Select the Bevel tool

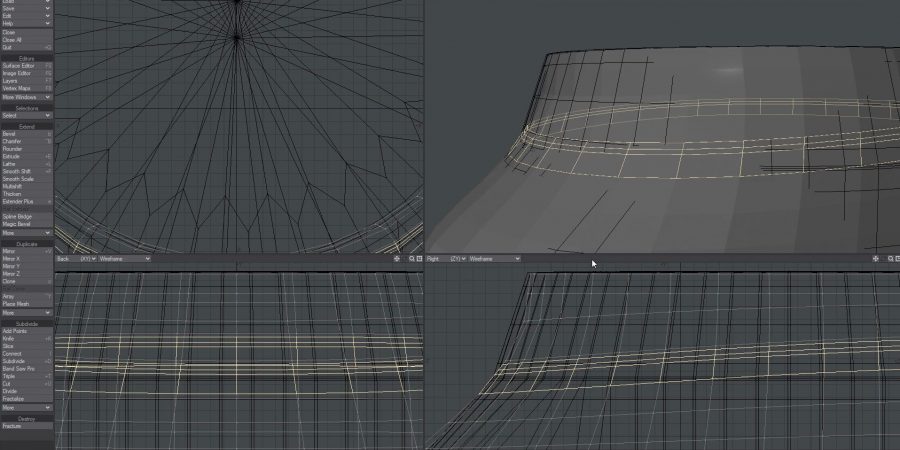pyautogui.click(x=26, y=134)
